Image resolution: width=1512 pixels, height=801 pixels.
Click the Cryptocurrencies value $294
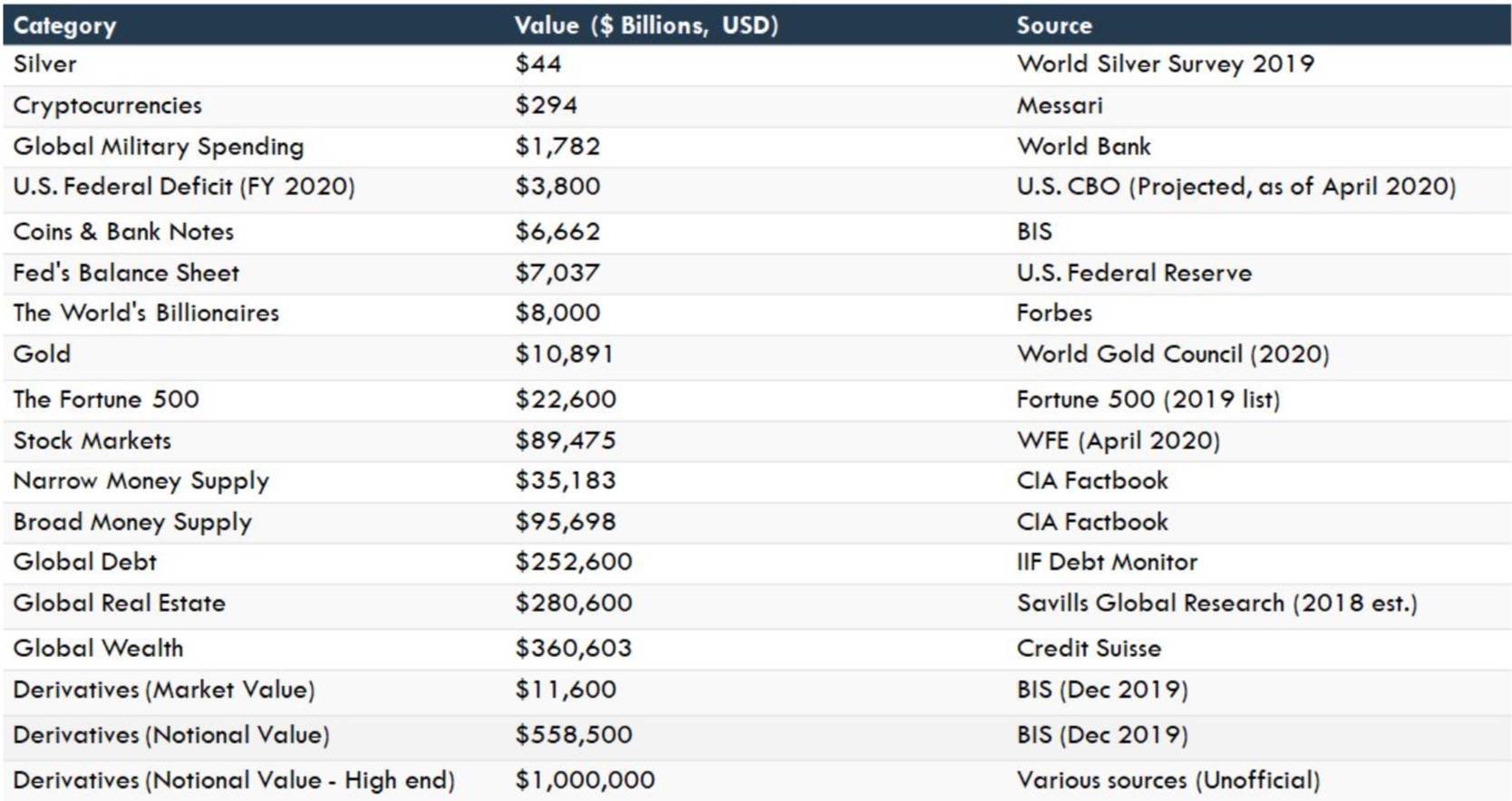(x=546, y=105)
